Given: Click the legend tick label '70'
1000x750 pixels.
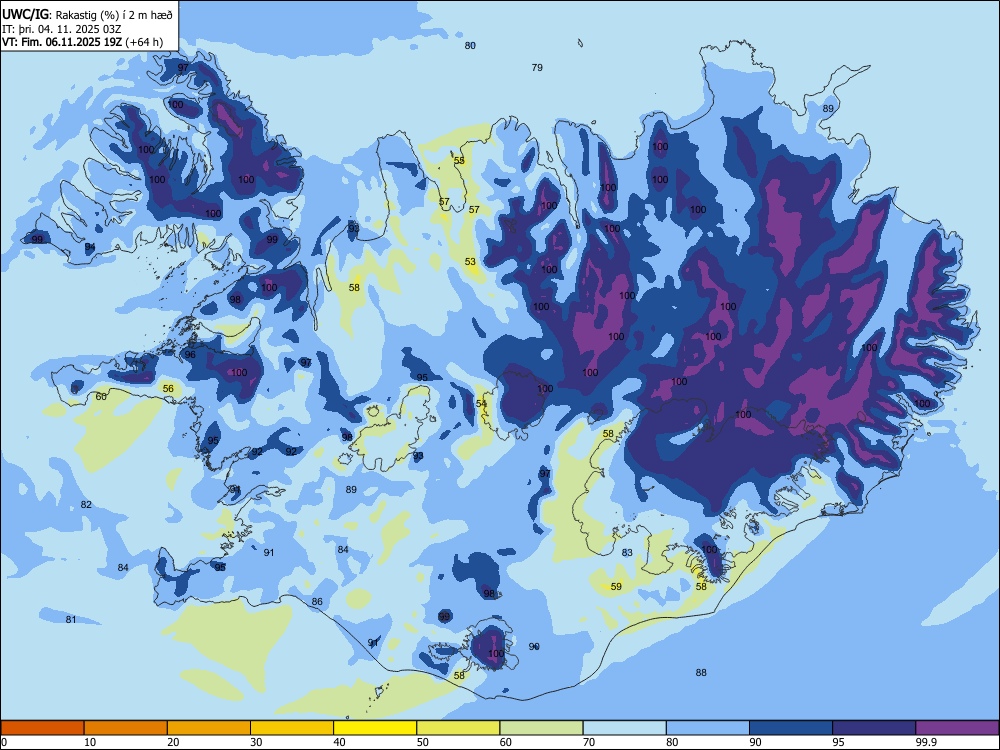Looking at the screenshot, I should coord(589,742).
